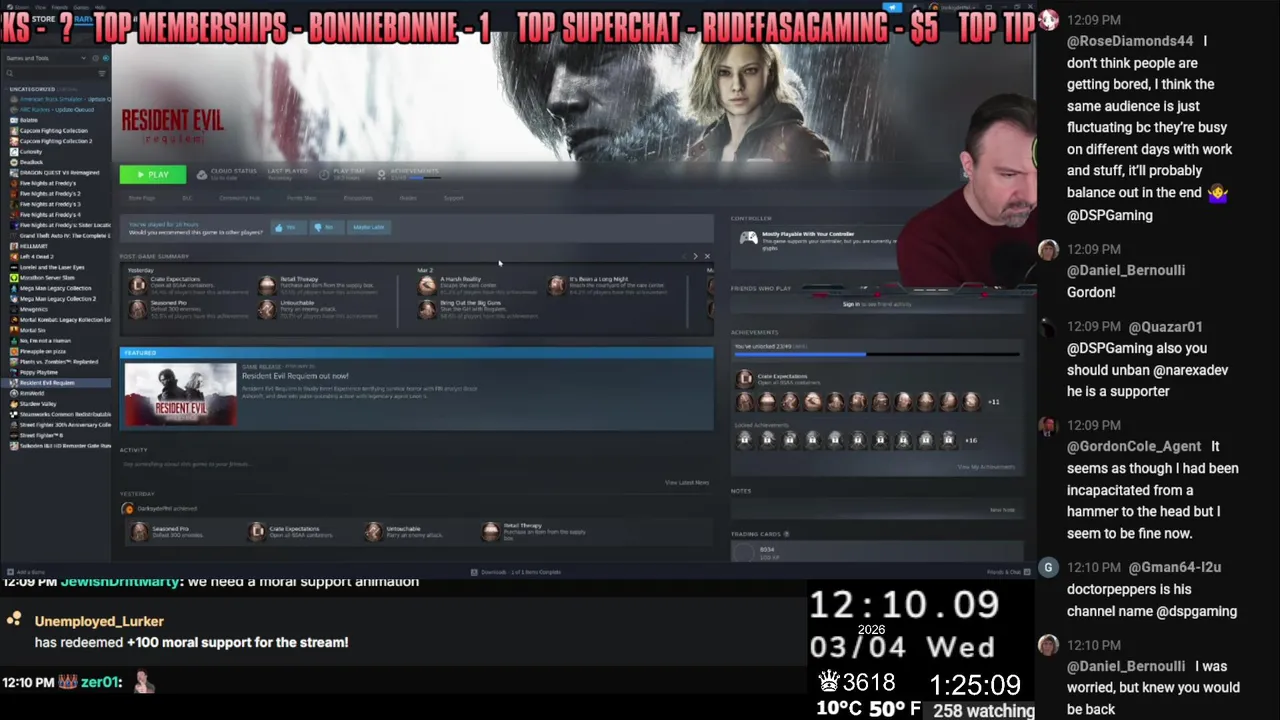Click the library search field
The height and width of the screenshot is (720, 1280).
pyautogui.click(x=50, y=73)
